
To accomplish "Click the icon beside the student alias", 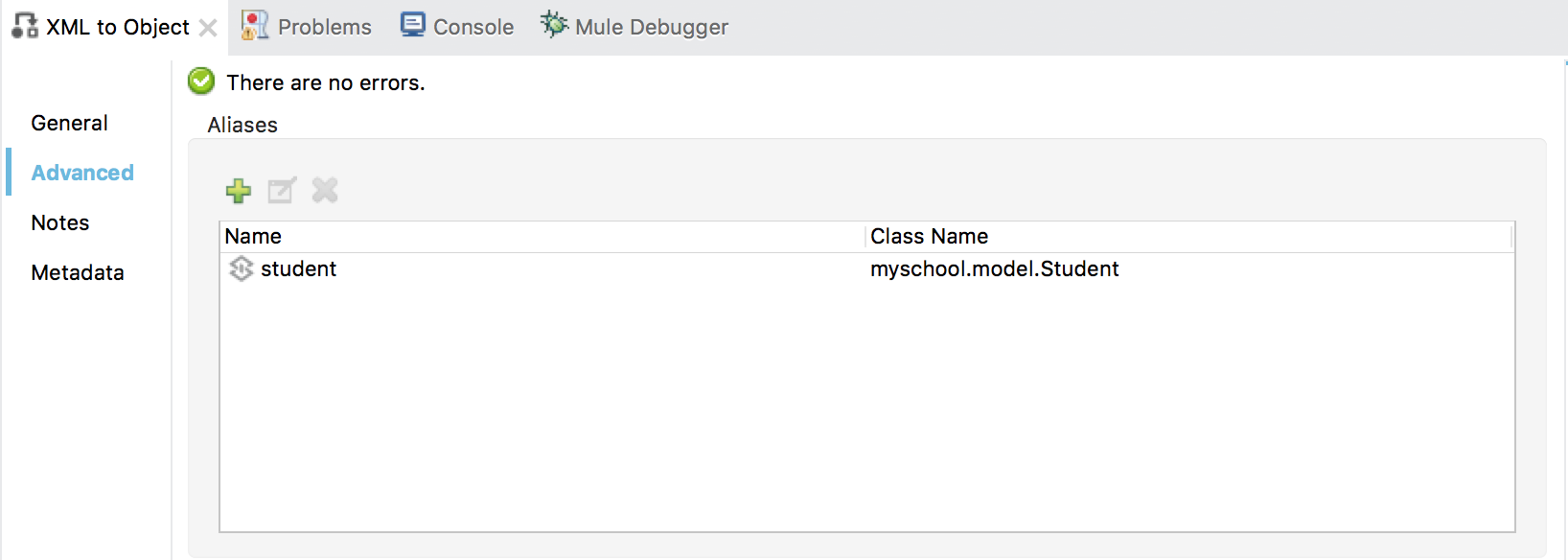I will 242,269.
